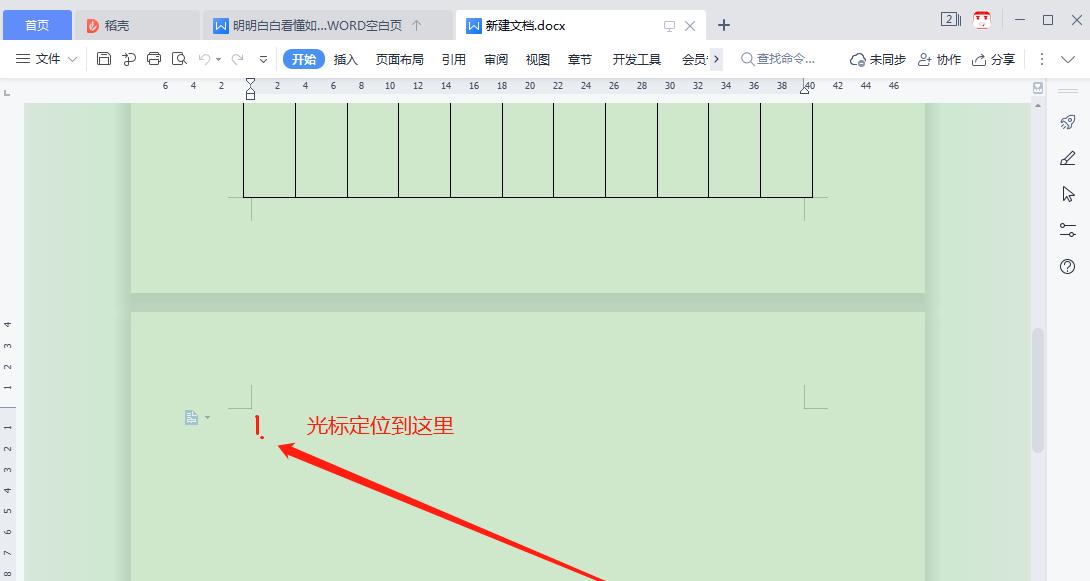Click the 查找命令 search field
The height and width of the screenshot is (581, 1090).
click(779, 59)
